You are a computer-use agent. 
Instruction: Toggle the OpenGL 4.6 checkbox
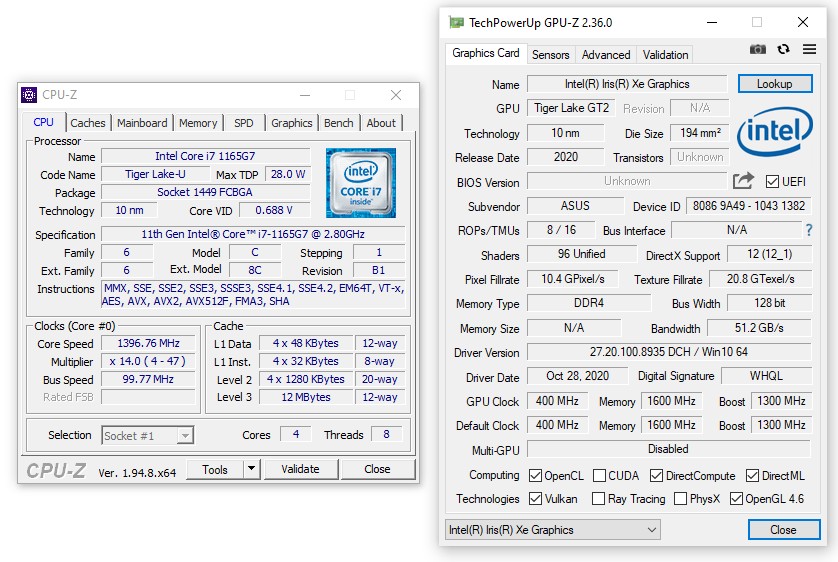736,498
